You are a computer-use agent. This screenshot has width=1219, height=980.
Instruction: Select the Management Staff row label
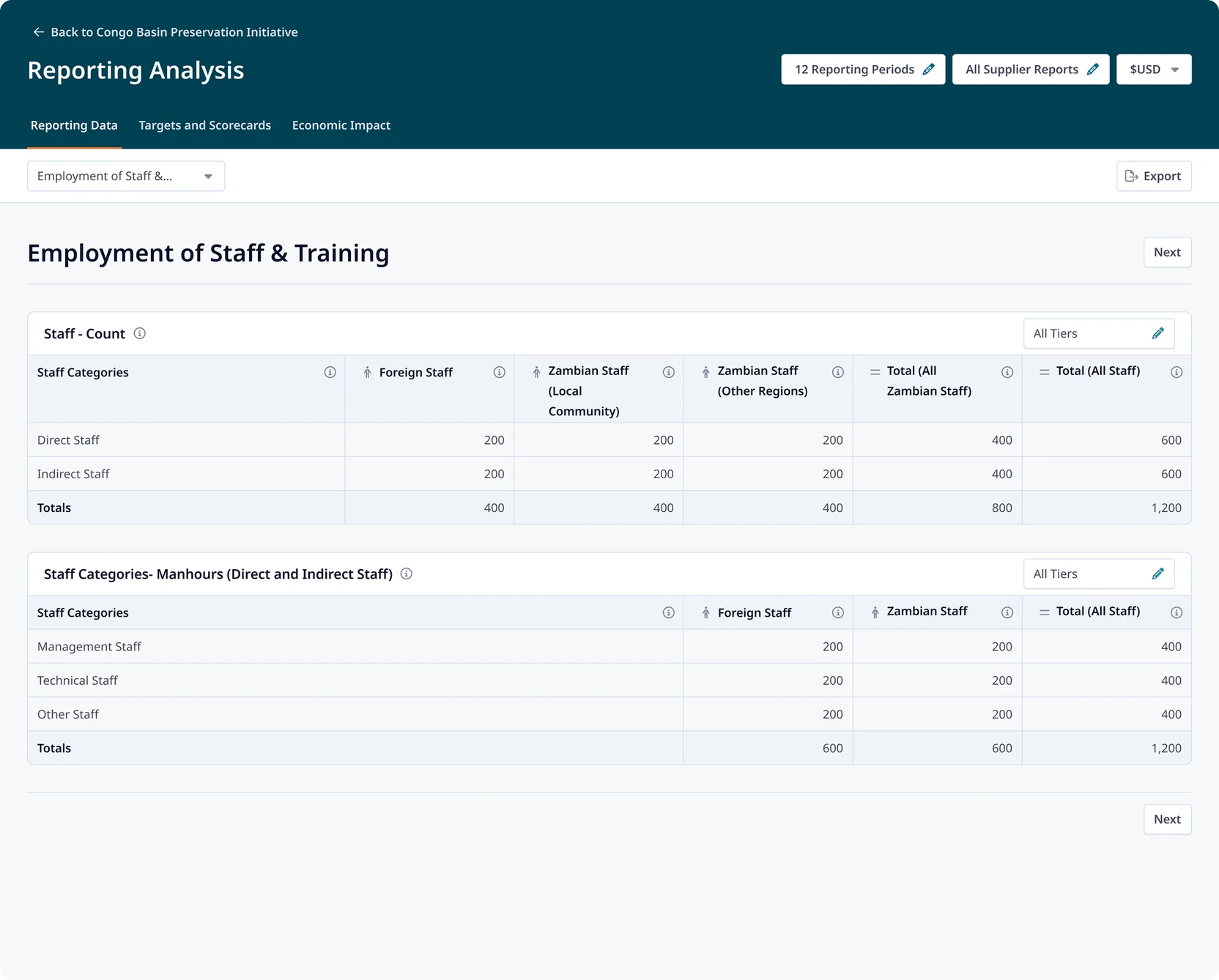pyautogui.click(x=89, y=647)
